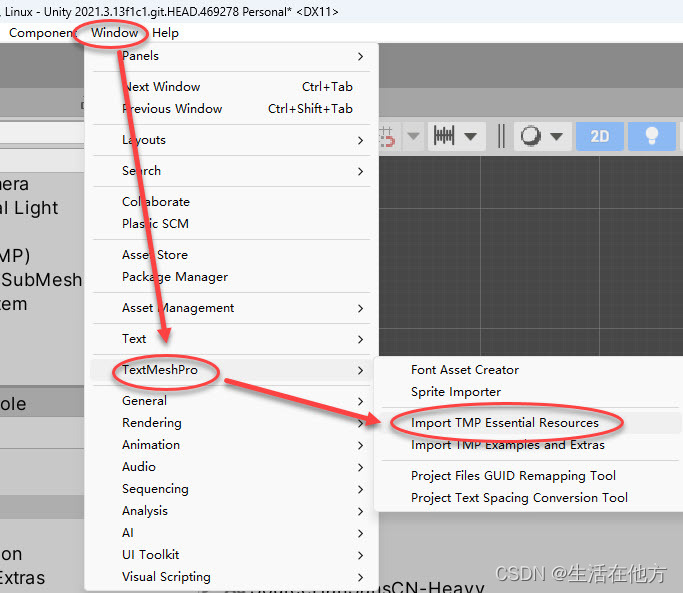Open the Layouts submenu

[231, 140]
